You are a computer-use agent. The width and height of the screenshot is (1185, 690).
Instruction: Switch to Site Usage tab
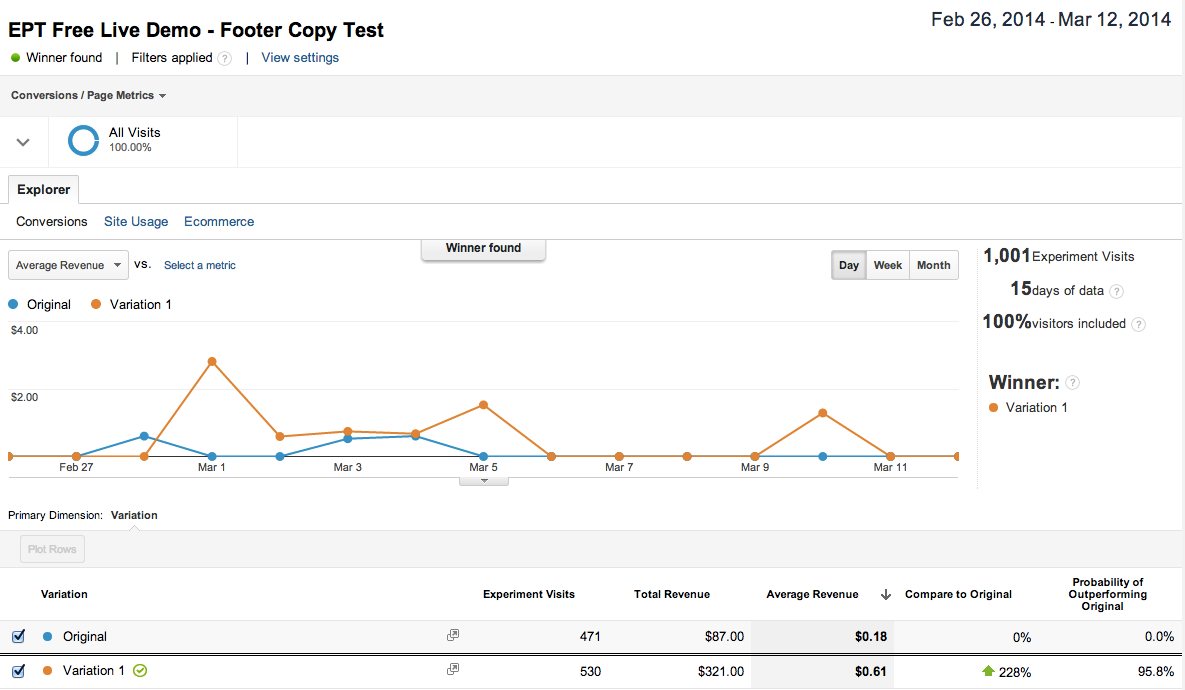(136, 222)
